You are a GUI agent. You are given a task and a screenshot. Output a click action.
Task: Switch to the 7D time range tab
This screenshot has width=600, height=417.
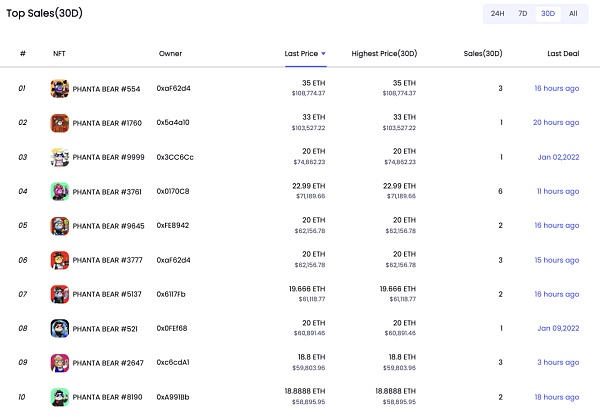522,14
